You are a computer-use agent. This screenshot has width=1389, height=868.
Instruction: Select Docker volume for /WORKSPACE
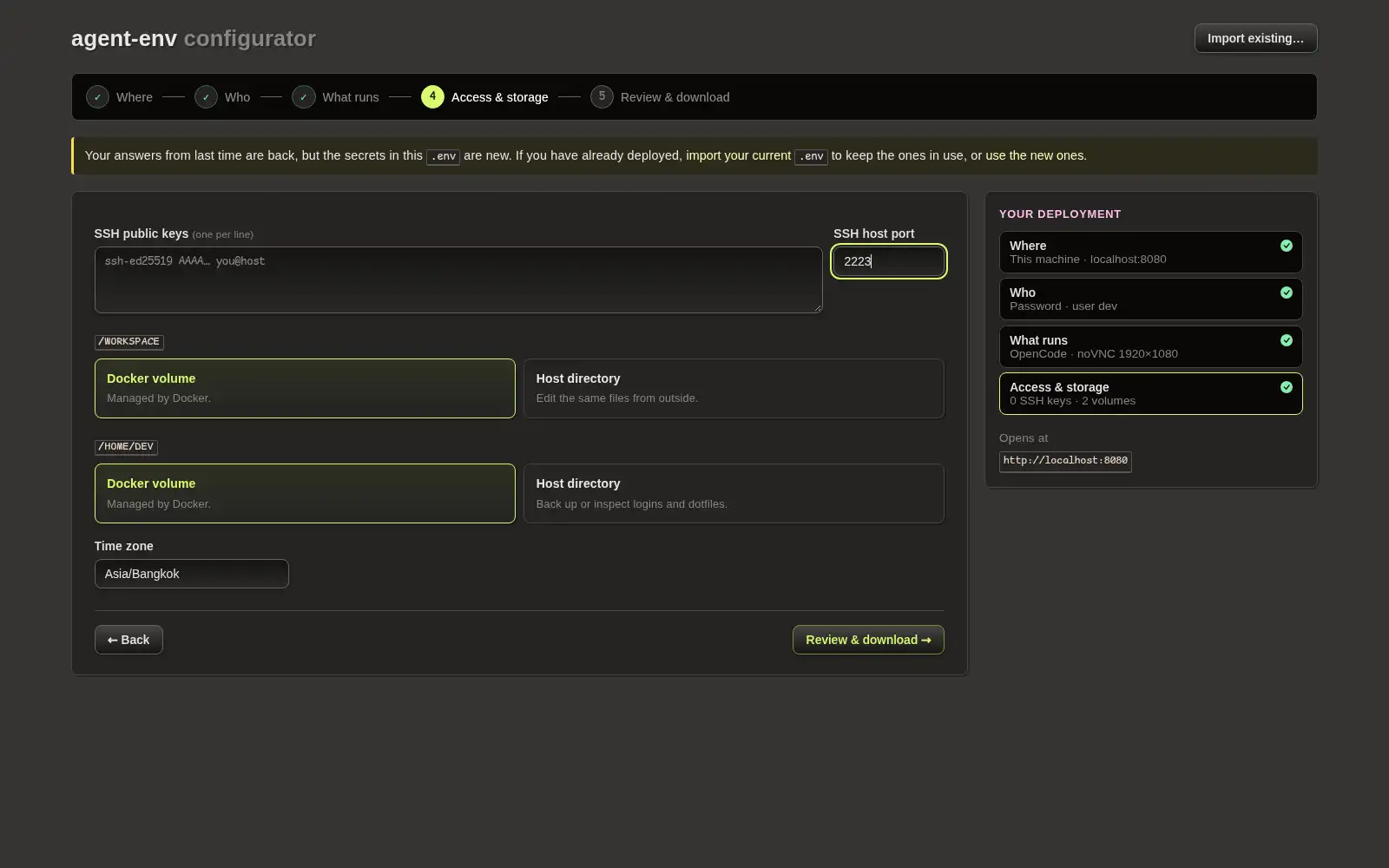305,388
